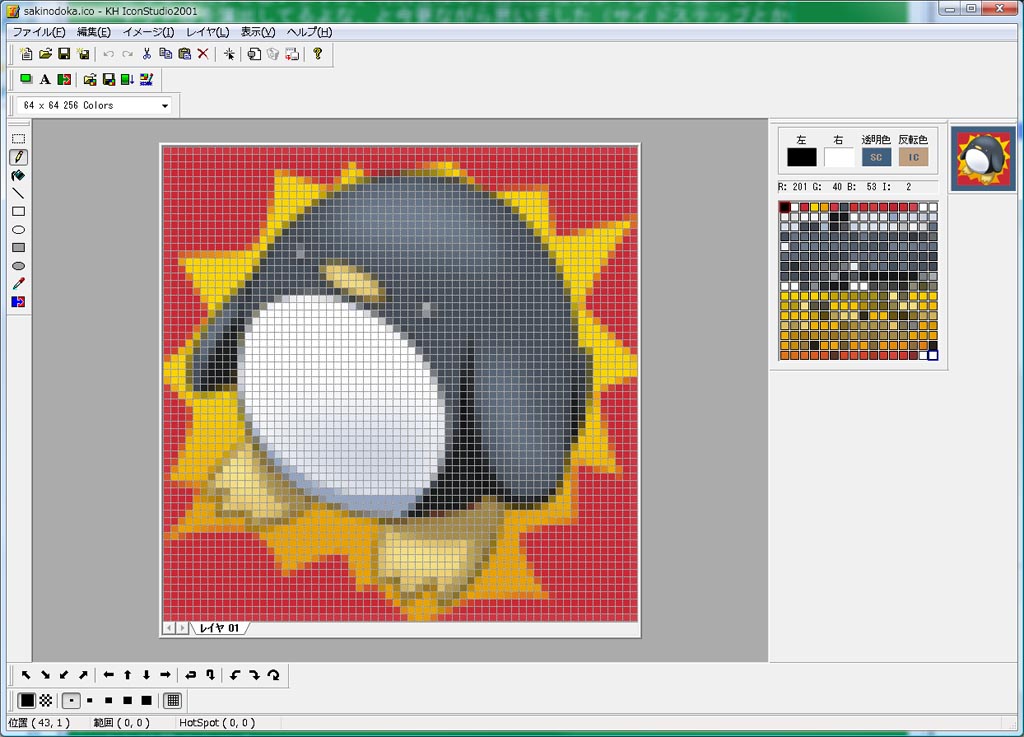Viewport: 1024px width, 737px height.
Task: Click the green-red arrow convert icon
Action: click(64, 80)
